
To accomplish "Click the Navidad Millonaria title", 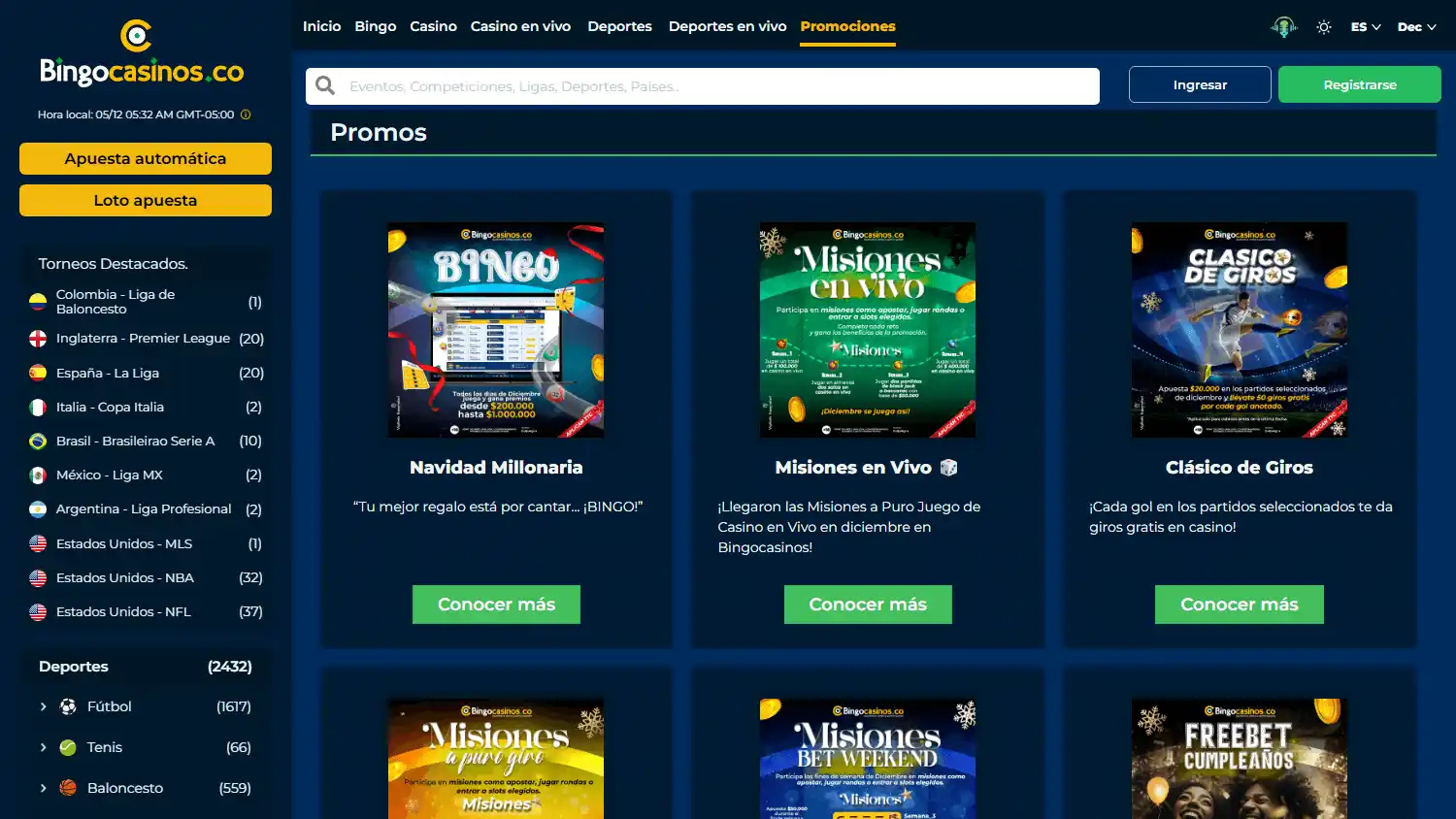I will (496, 468).
